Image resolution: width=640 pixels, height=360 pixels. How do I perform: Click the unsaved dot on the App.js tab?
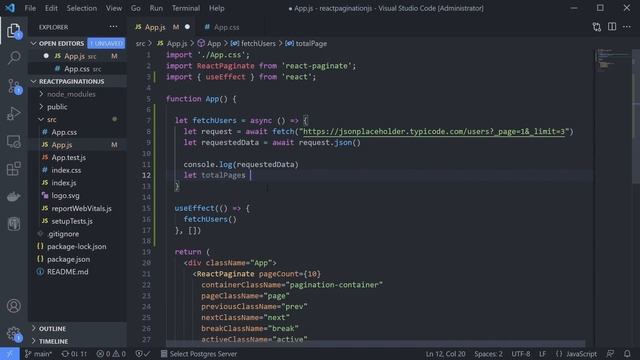(187, 27)
